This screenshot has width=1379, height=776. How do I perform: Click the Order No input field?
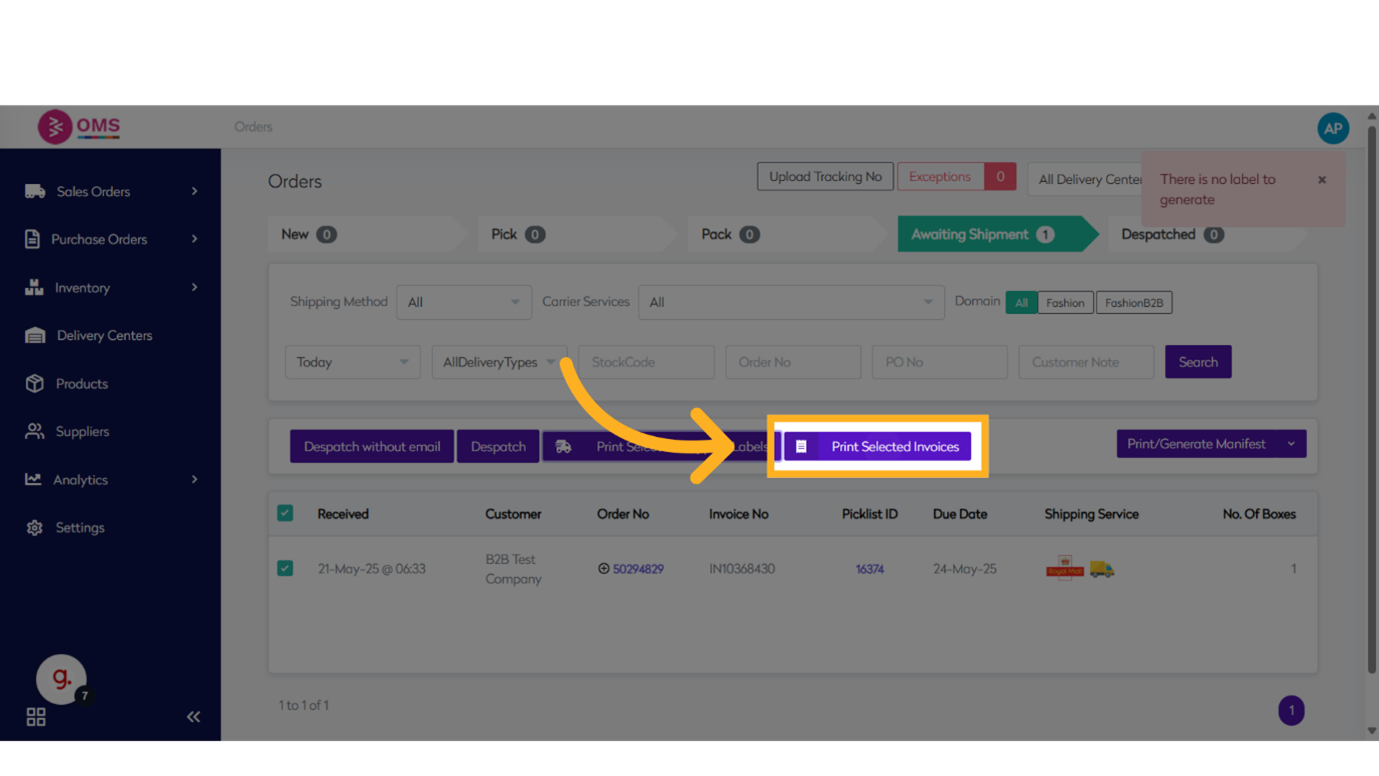pos(793,362)
